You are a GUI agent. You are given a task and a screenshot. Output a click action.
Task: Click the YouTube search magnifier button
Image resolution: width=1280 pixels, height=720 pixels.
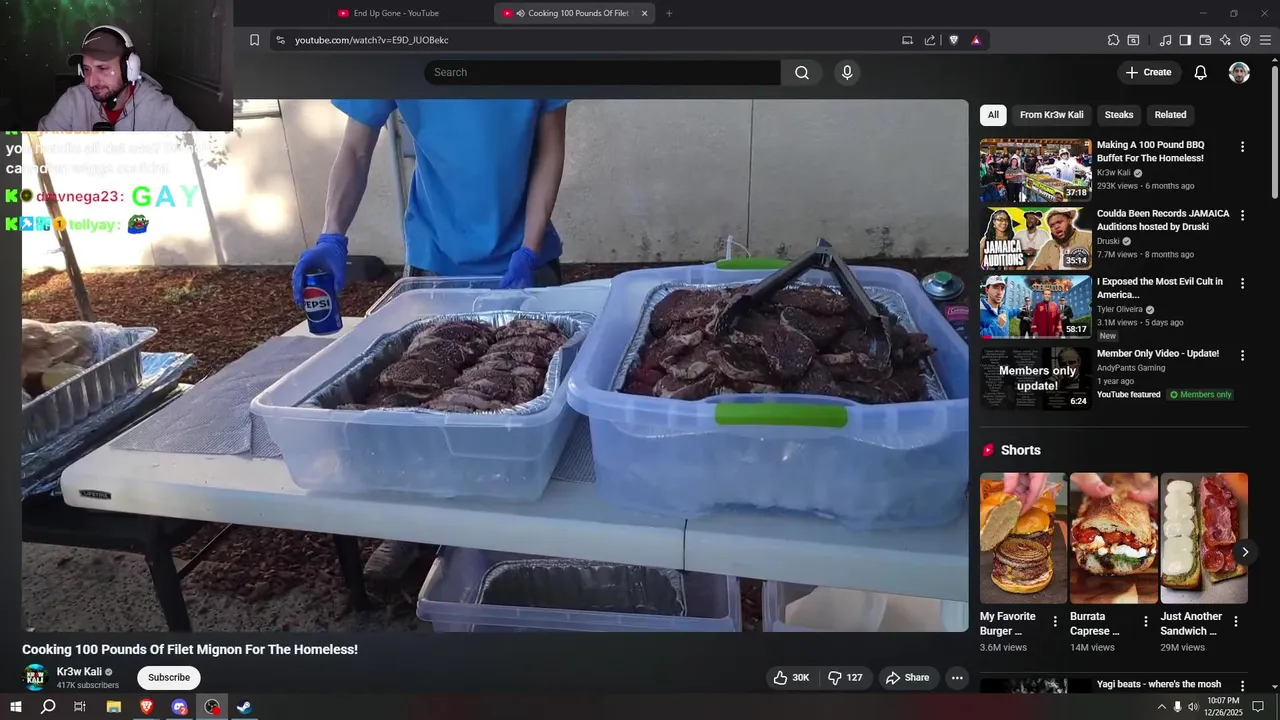coord(802,72)
